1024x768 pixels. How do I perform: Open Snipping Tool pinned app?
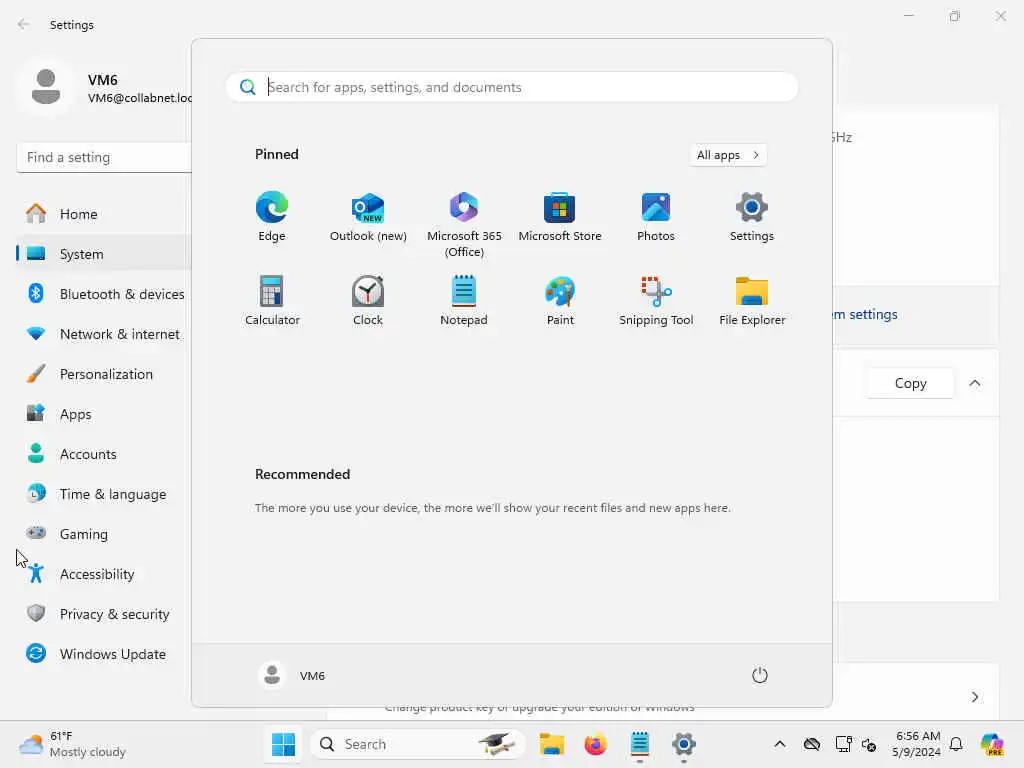point(656,301)
